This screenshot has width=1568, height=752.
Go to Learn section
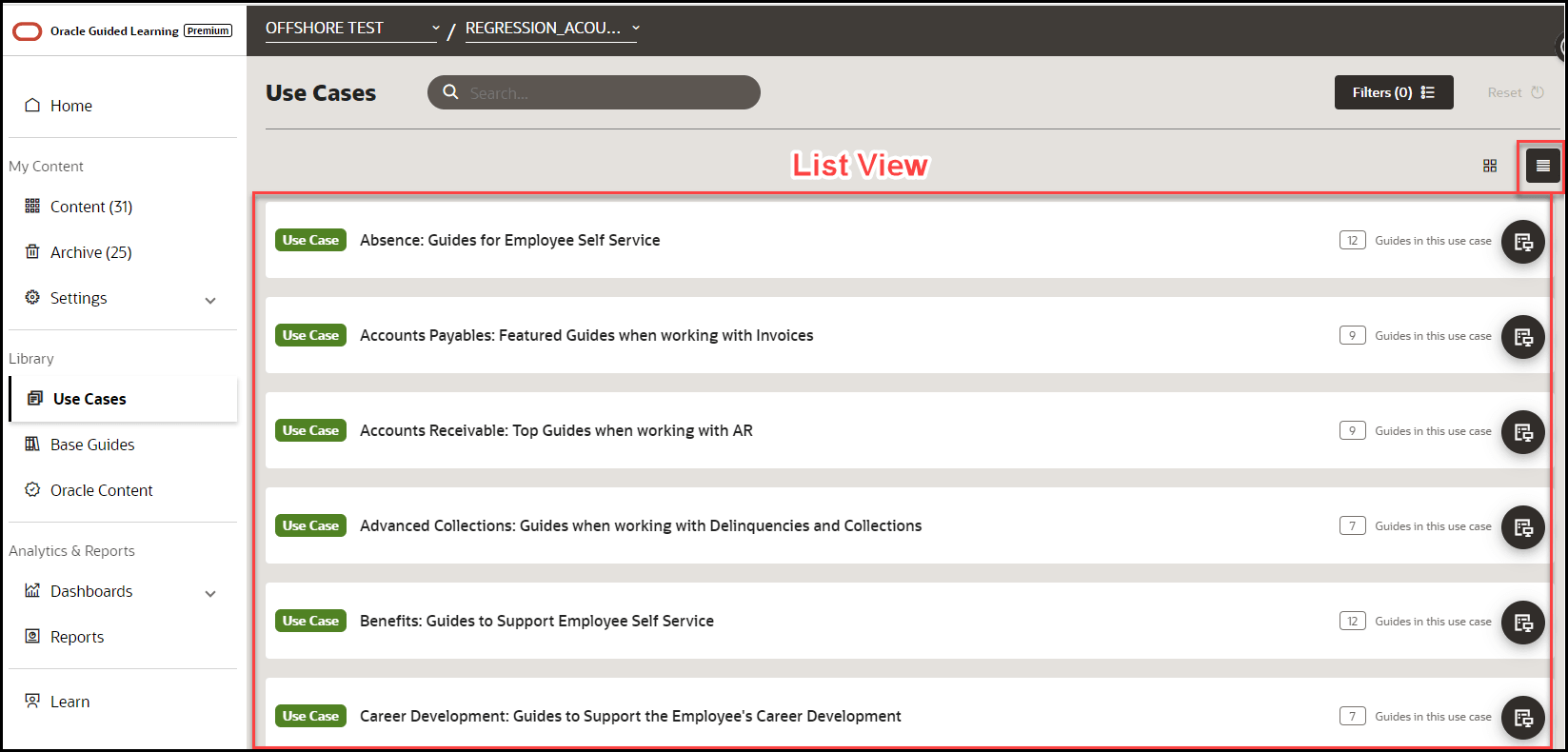point(70,702)
